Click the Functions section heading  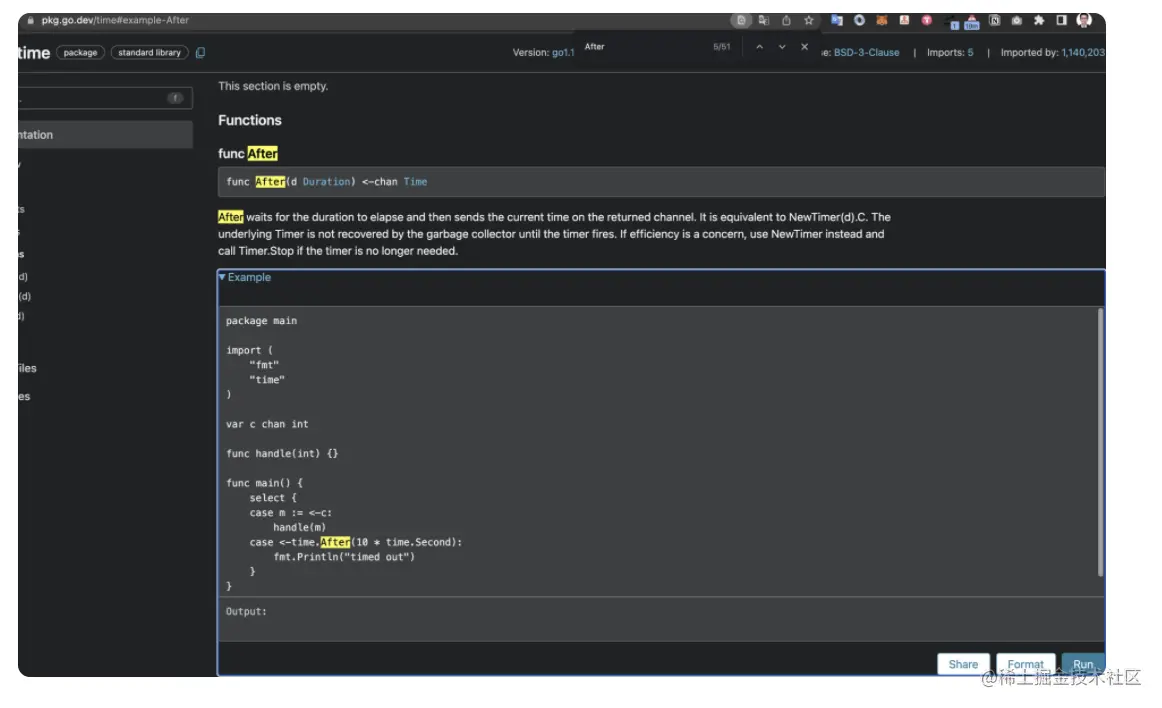(x=250, y=120)
